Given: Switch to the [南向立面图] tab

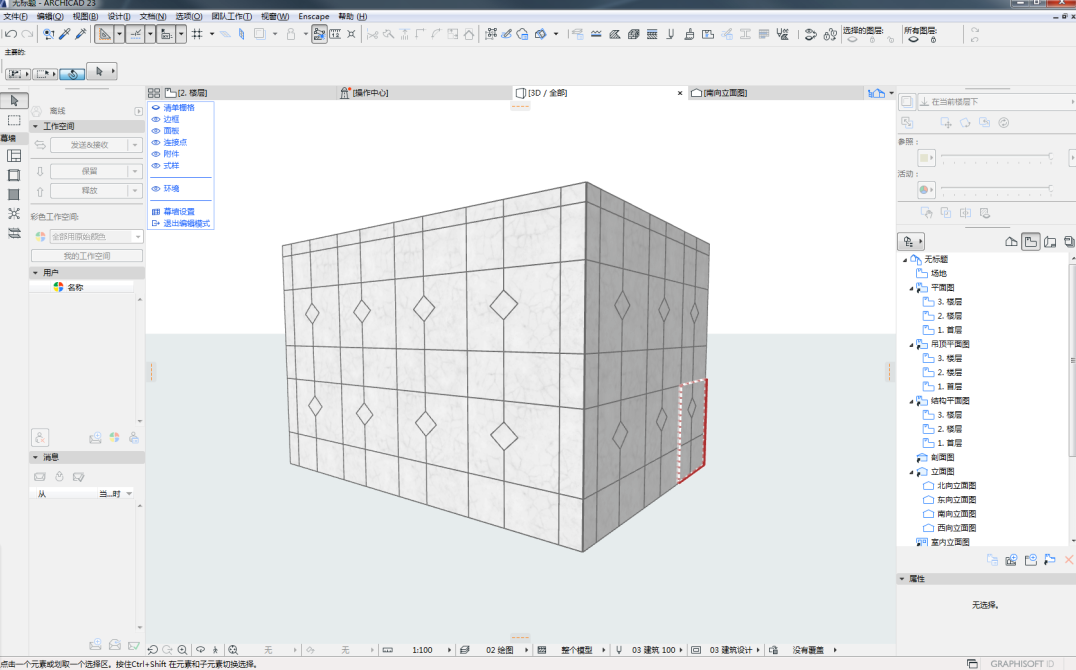Looking at the screenshot, I should click(776, 93).
